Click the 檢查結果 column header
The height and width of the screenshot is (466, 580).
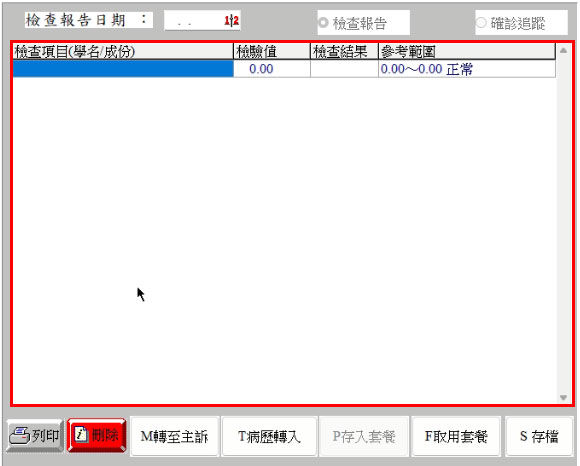pyautogui.click(x=344, y=52)
